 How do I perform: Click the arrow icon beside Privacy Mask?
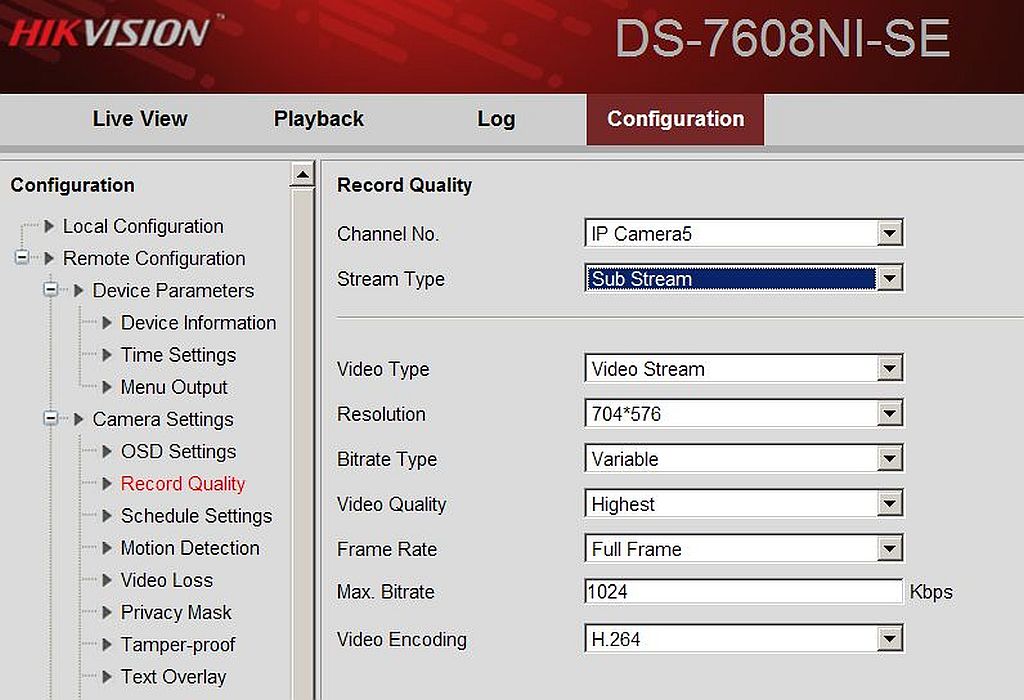tap(107, 612)
